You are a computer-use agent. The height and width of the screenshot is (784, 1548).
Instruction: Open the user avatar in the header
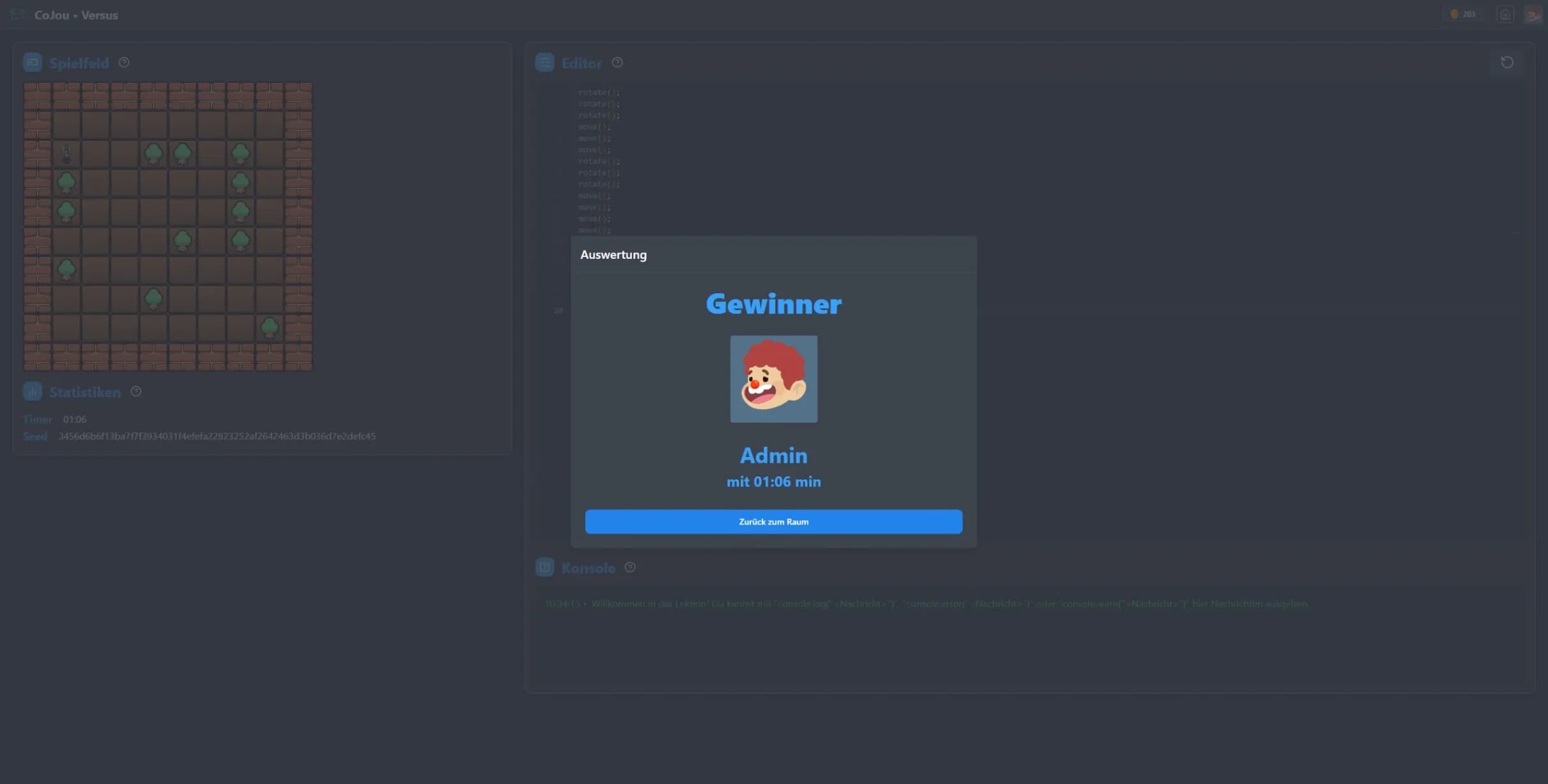(x=1533, y=14)
